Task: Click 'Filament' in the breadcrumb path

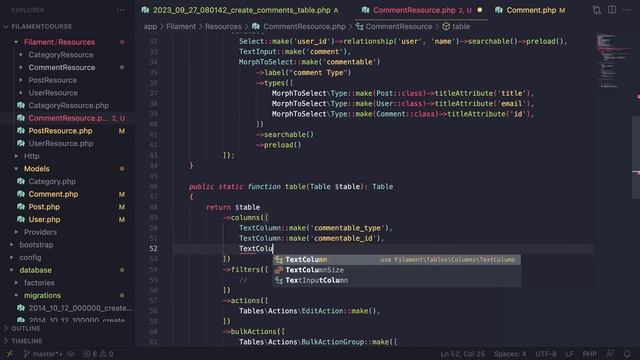Action: [x=181, y=27]
